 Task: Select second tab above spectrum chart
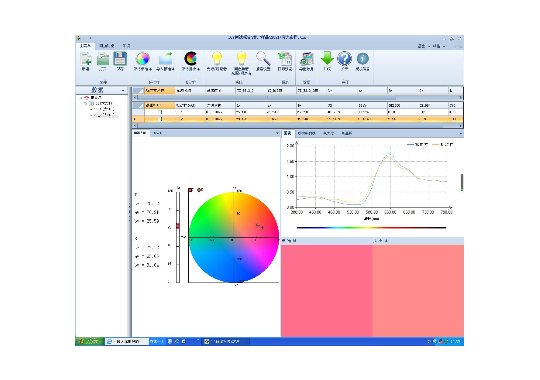click(306, 133)
